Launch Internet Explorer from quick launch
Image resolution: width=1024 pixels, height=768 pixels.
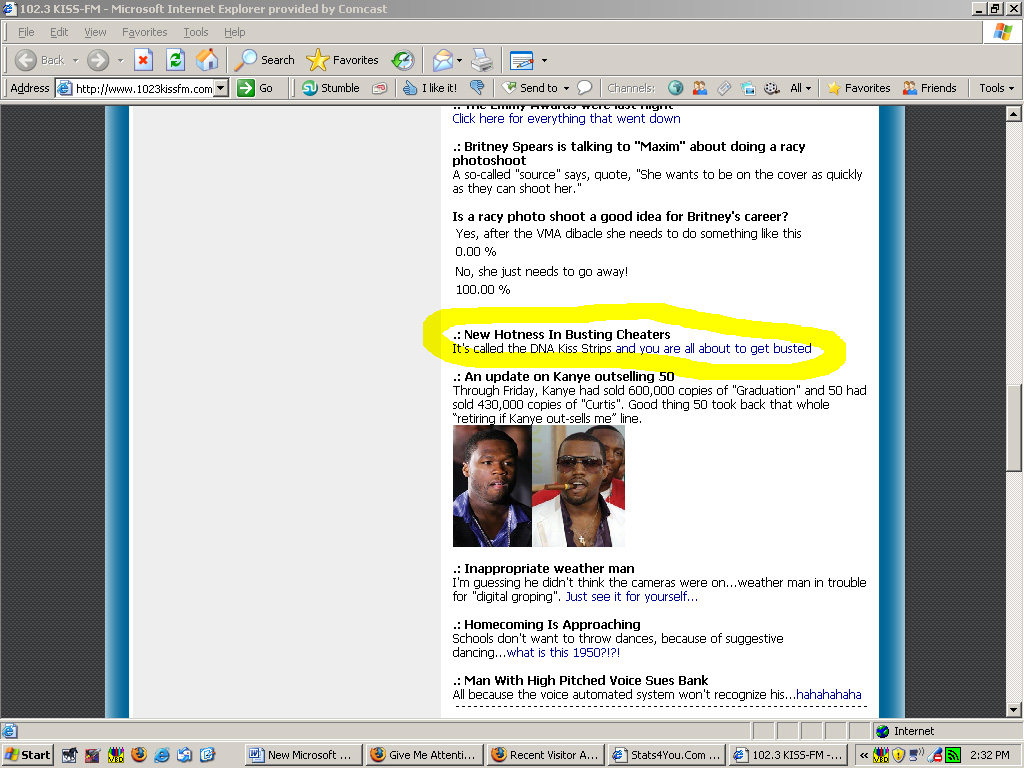point(162,755)
